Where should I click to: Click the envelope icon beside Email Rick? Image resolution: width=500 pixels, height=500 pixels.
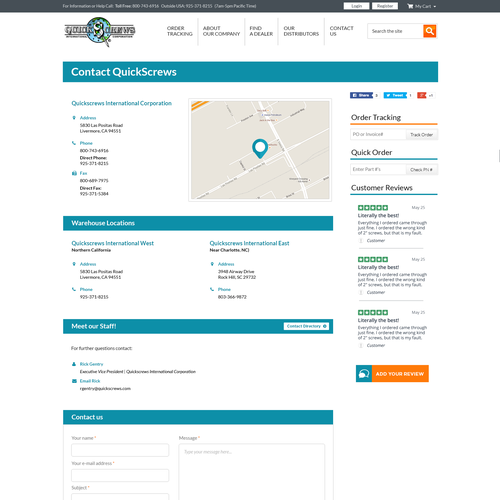point(74,381)
